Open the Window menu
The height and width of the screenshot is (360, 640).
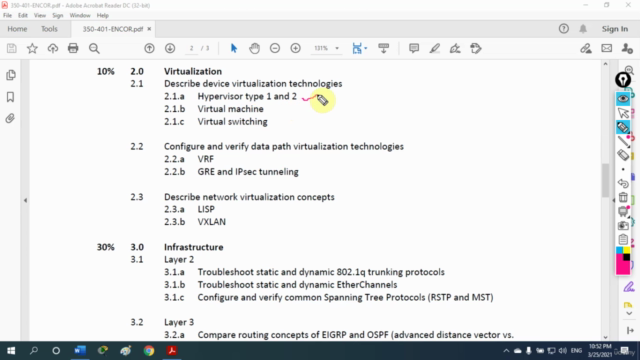click(80, 16)
